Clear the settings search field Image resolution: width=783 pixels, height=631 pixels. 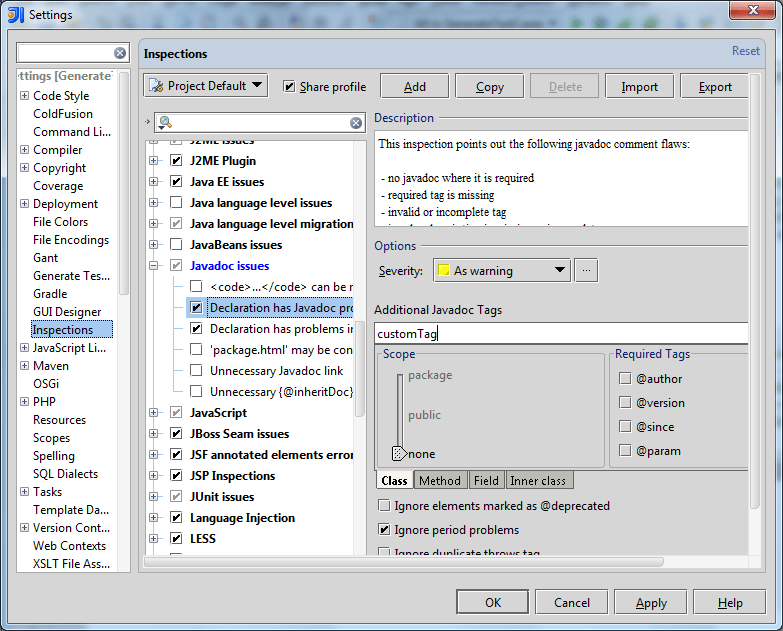(x=120, y=53)
